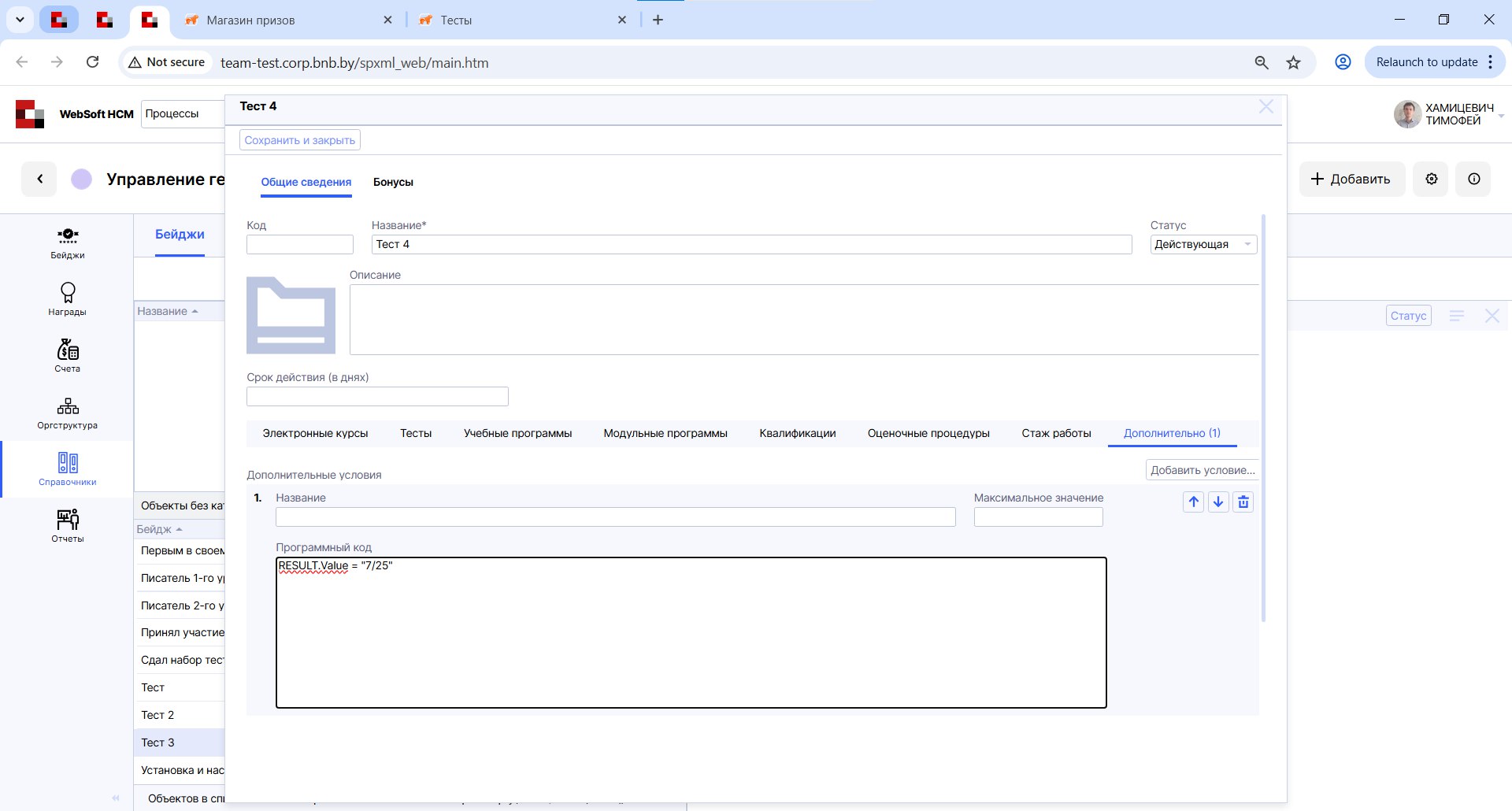Select the Стаж работы tab
Viewport: 1512px width, 811px height.
(1056, 434)
